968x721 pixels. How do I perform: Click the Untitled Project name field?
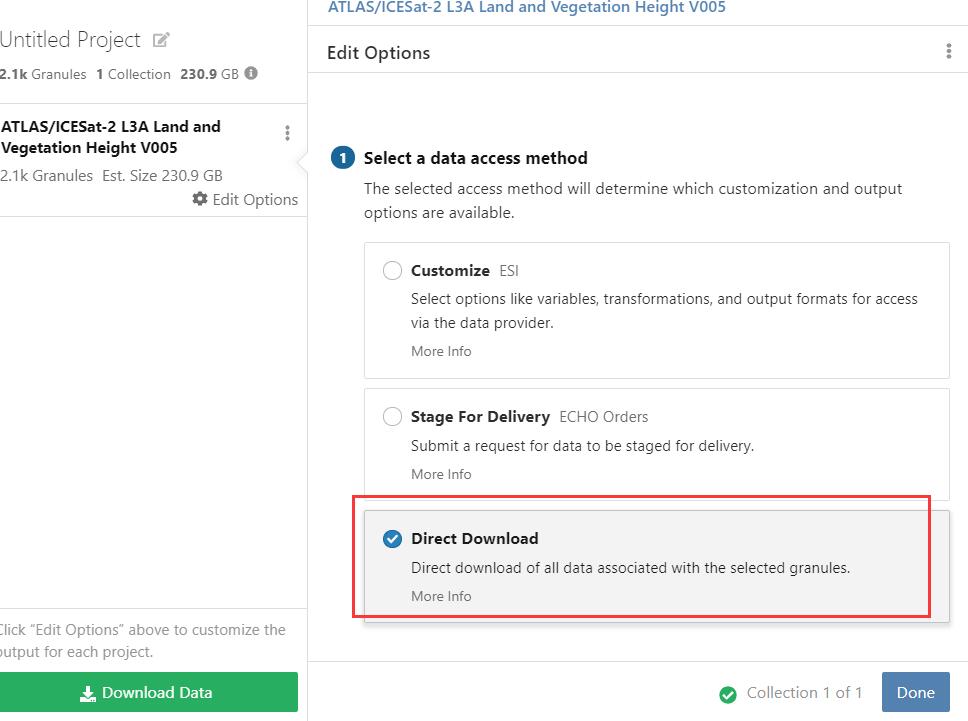70,40
